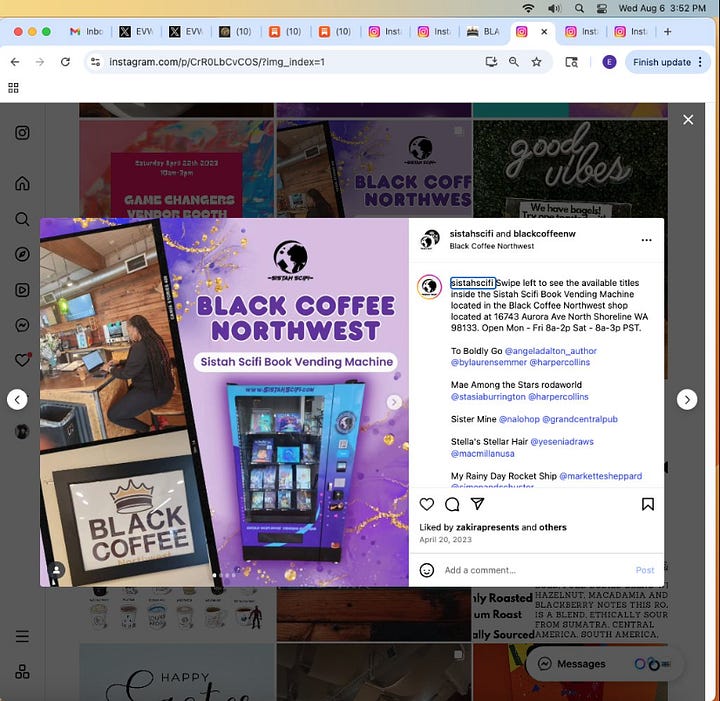Open emoji picker in comment box
The width and height of the screenshot is (720, 701).
427,570
